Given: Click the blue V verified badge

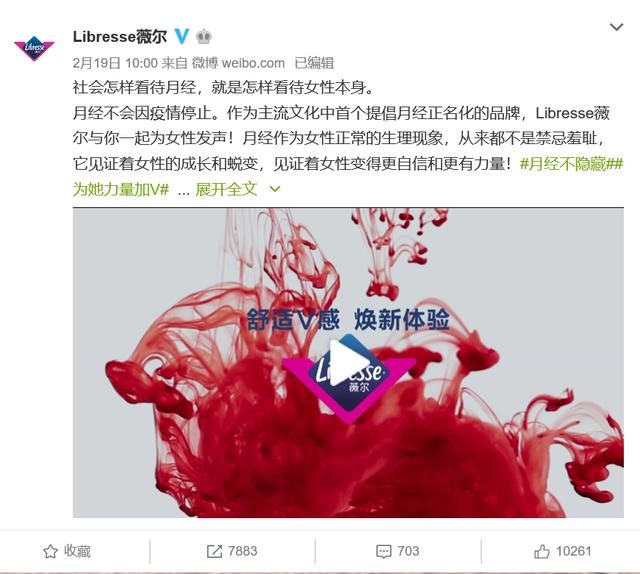Looking at the screenshot, I should (182, 36).
